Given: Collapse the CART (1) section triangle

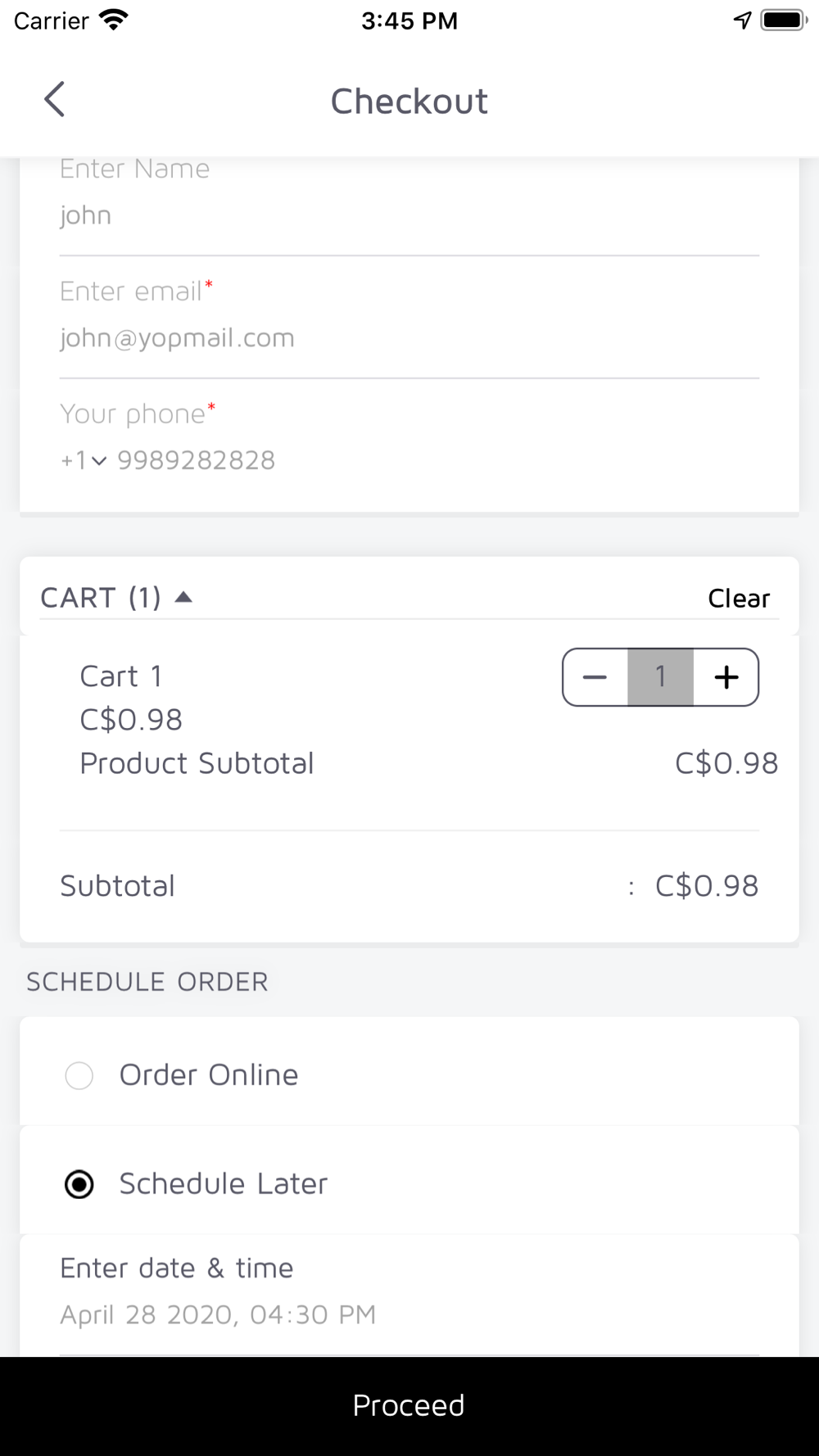Looking at the screenshot, I should point(183,597).
